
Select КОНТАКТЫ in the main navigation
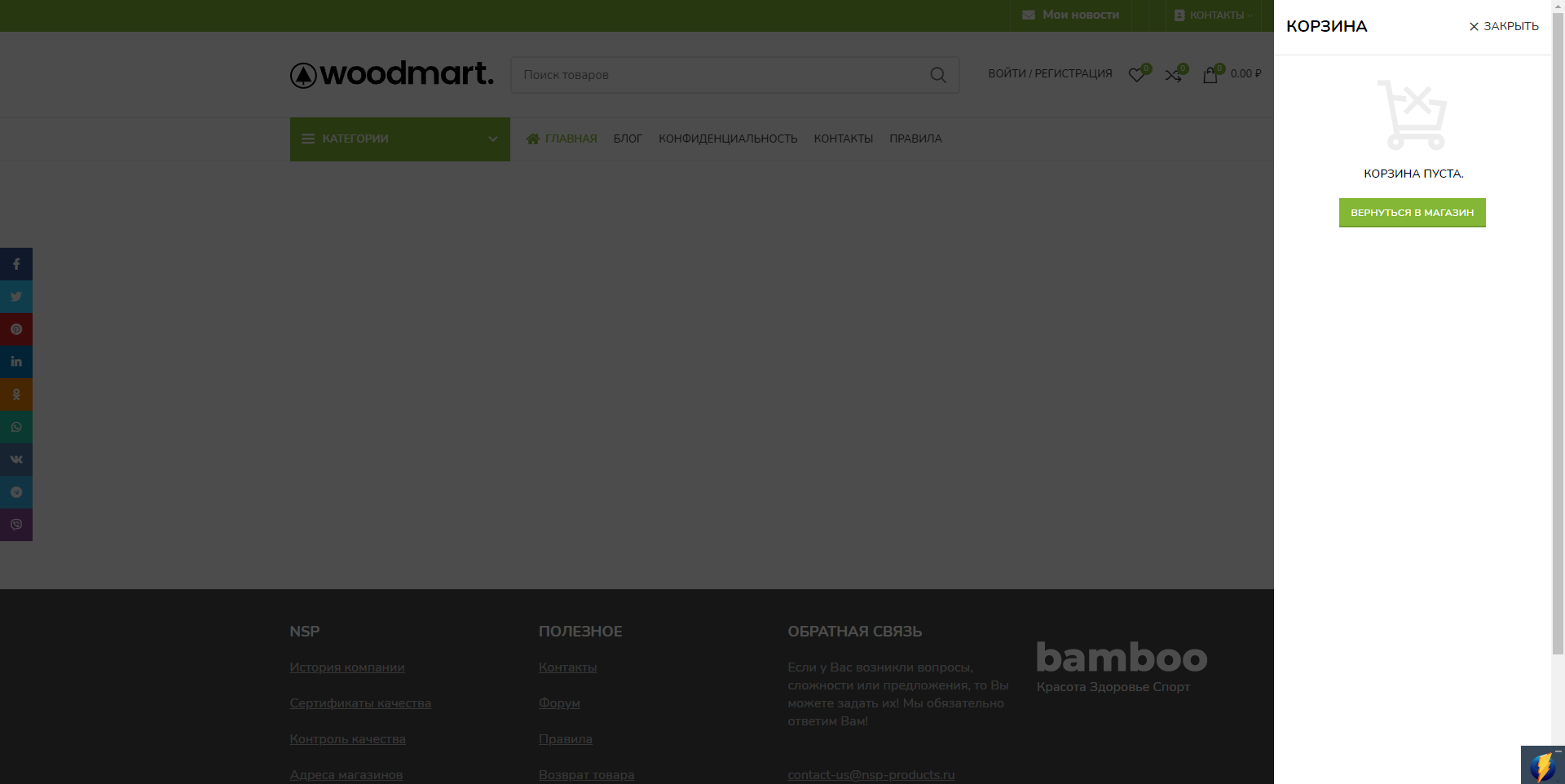coord(844,139)
